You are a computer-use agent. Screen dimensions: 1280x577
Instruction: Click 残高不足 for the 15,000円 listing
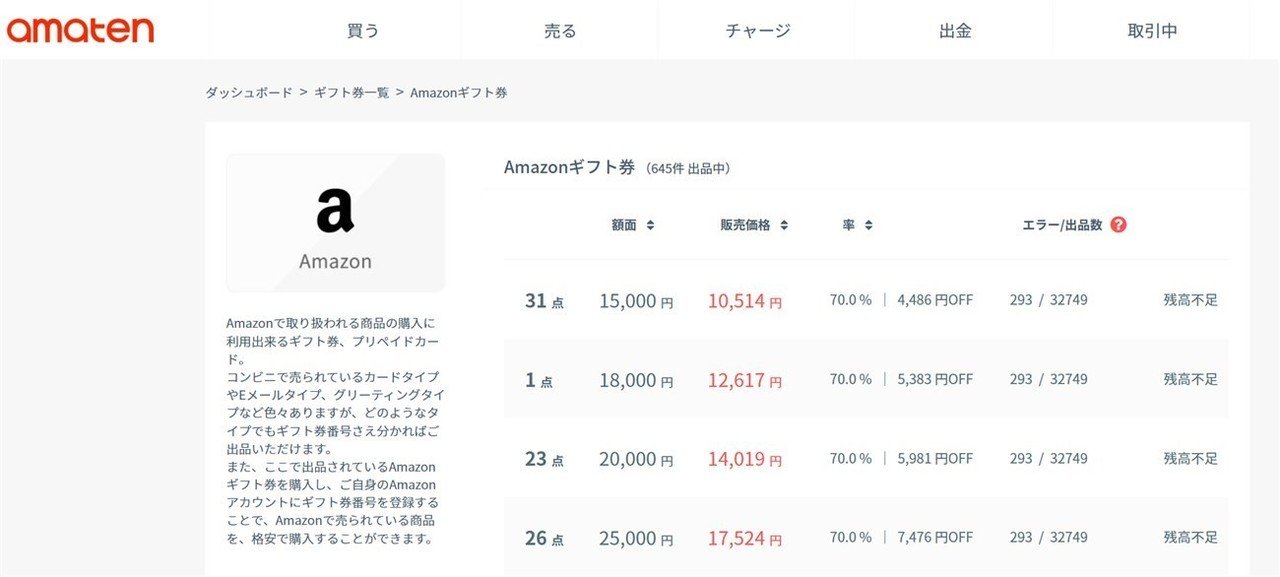[1190, 300]
